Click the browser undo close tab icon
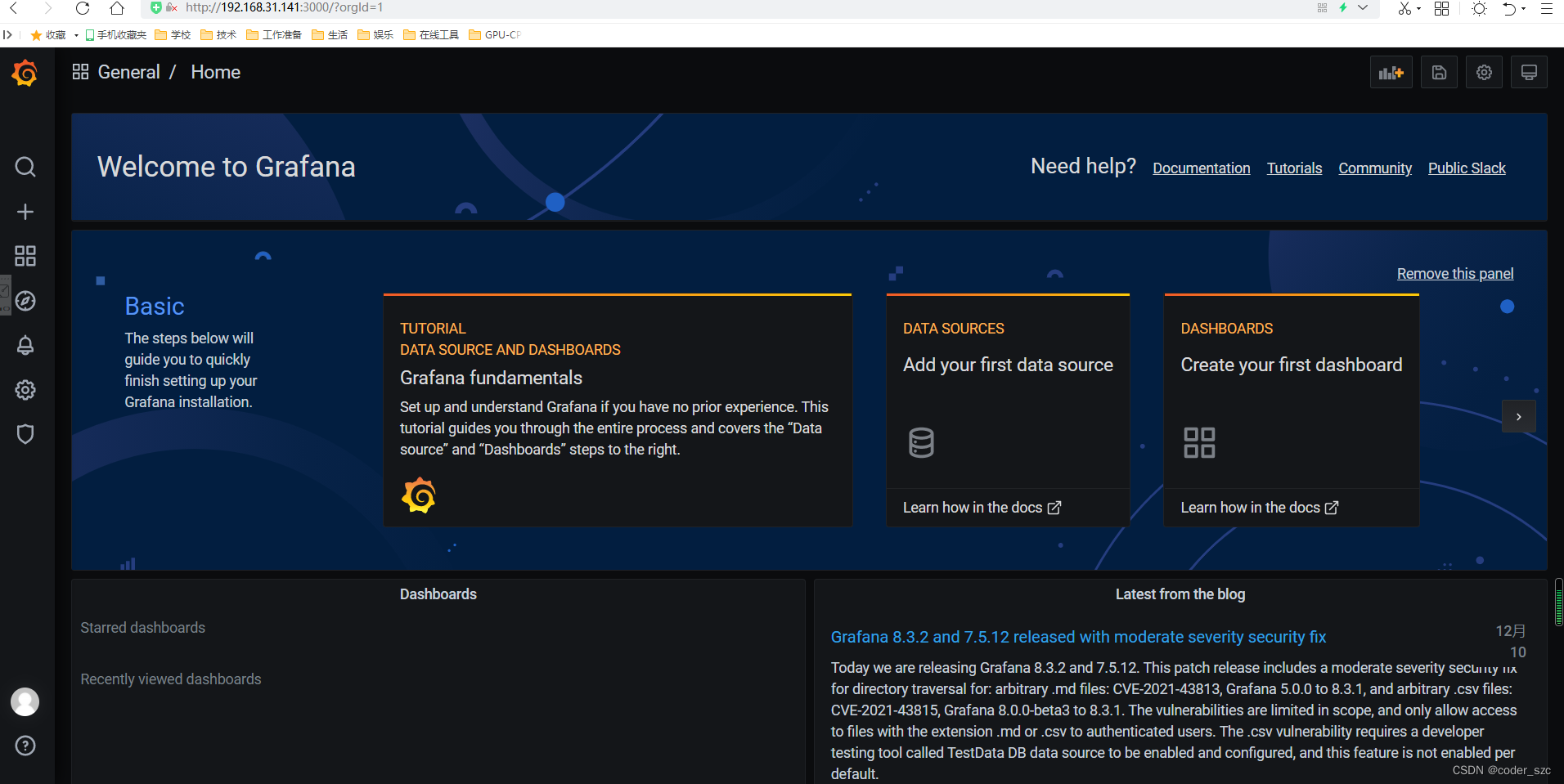The width and height of the screenshot is (1564, 784). coord(1509,8)
